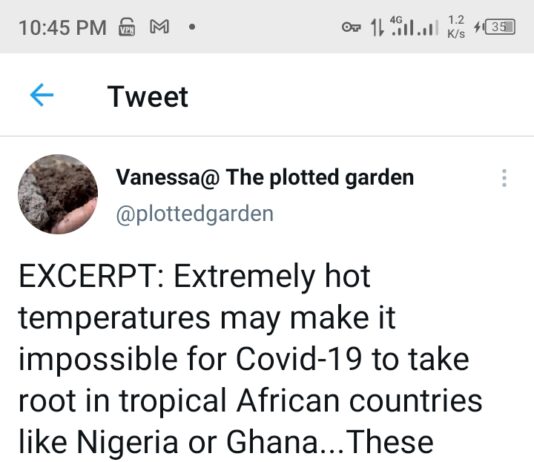This screenshot has width=534, height=462.
Task: Tap the @plottedgarden handle
Action: click(194, 214)
